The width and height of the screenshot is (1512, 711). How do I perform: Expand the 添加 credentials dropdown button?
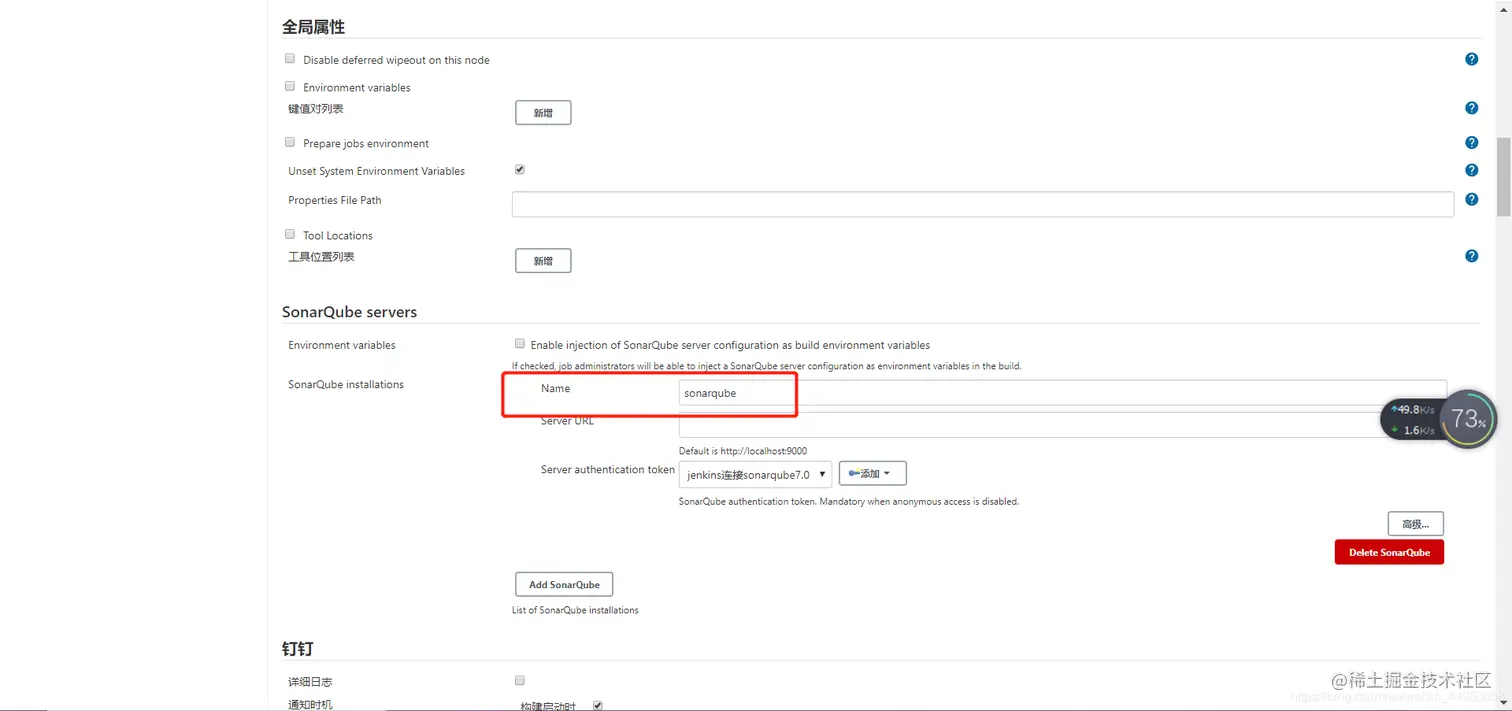[872, 474]
